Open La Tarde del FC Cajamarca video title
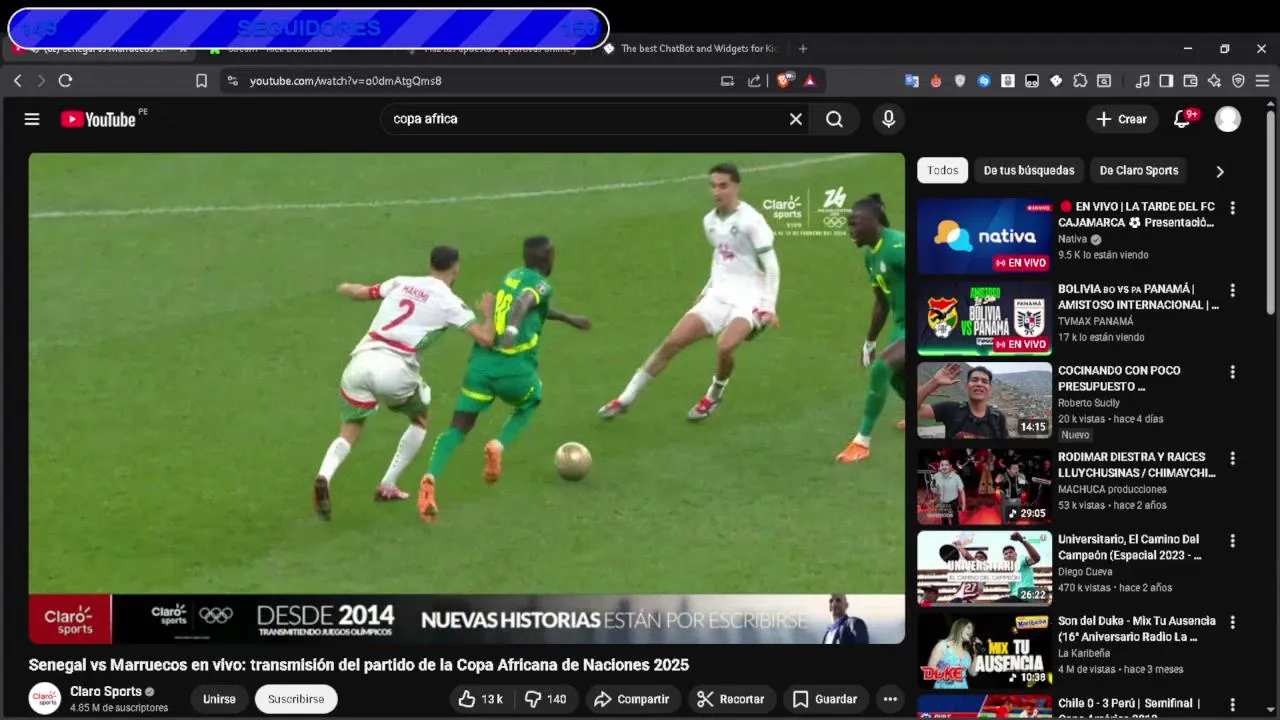Screen dimensions: 1280x720 click(x=1137, y=214)
